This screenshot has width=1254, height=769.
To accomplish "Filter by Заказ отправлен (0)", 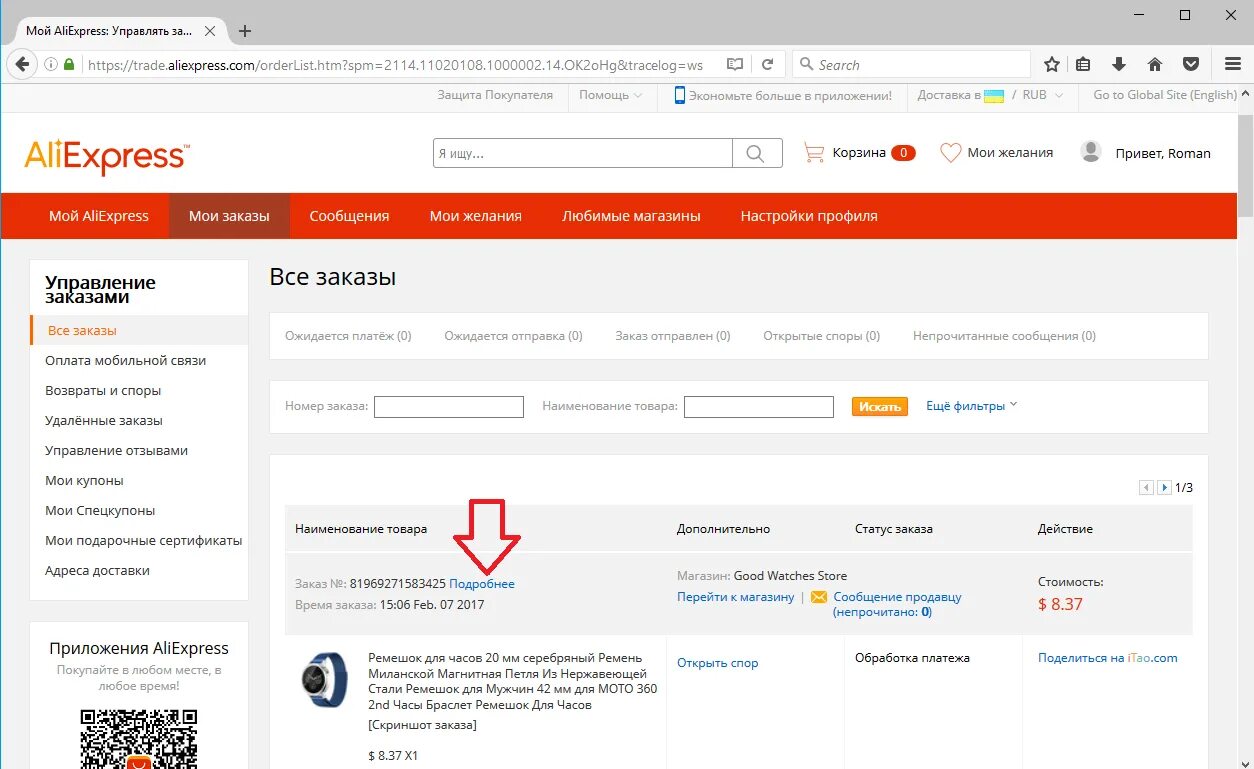I will coord(673,336).
